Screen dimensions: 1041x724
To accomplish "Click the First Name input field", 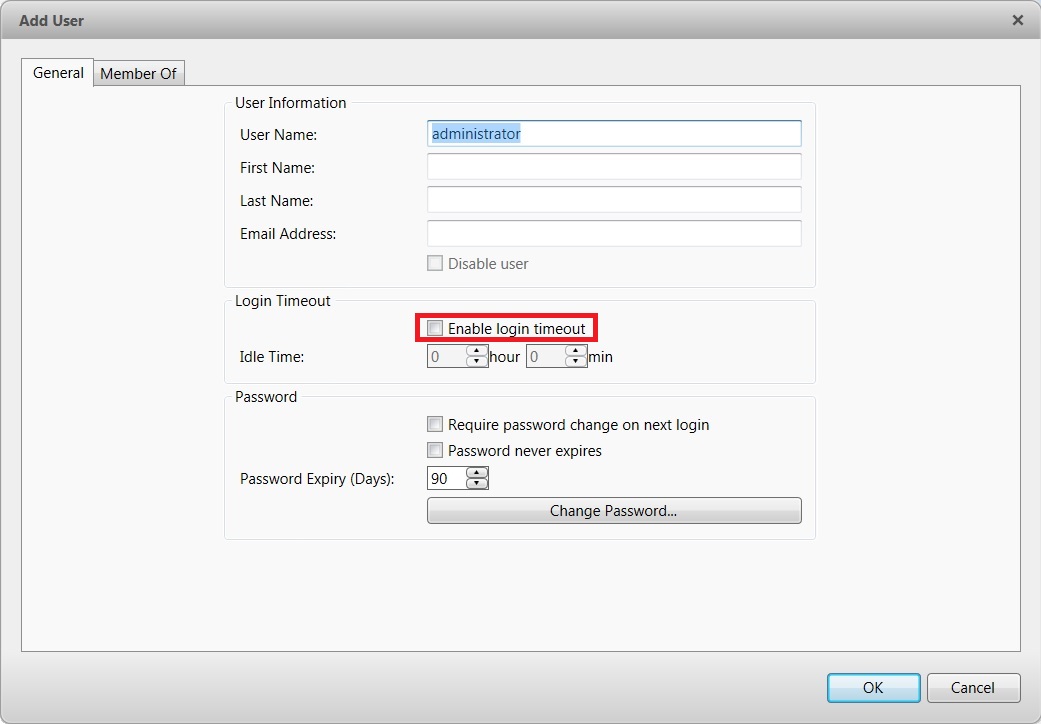I will [614, 166].
